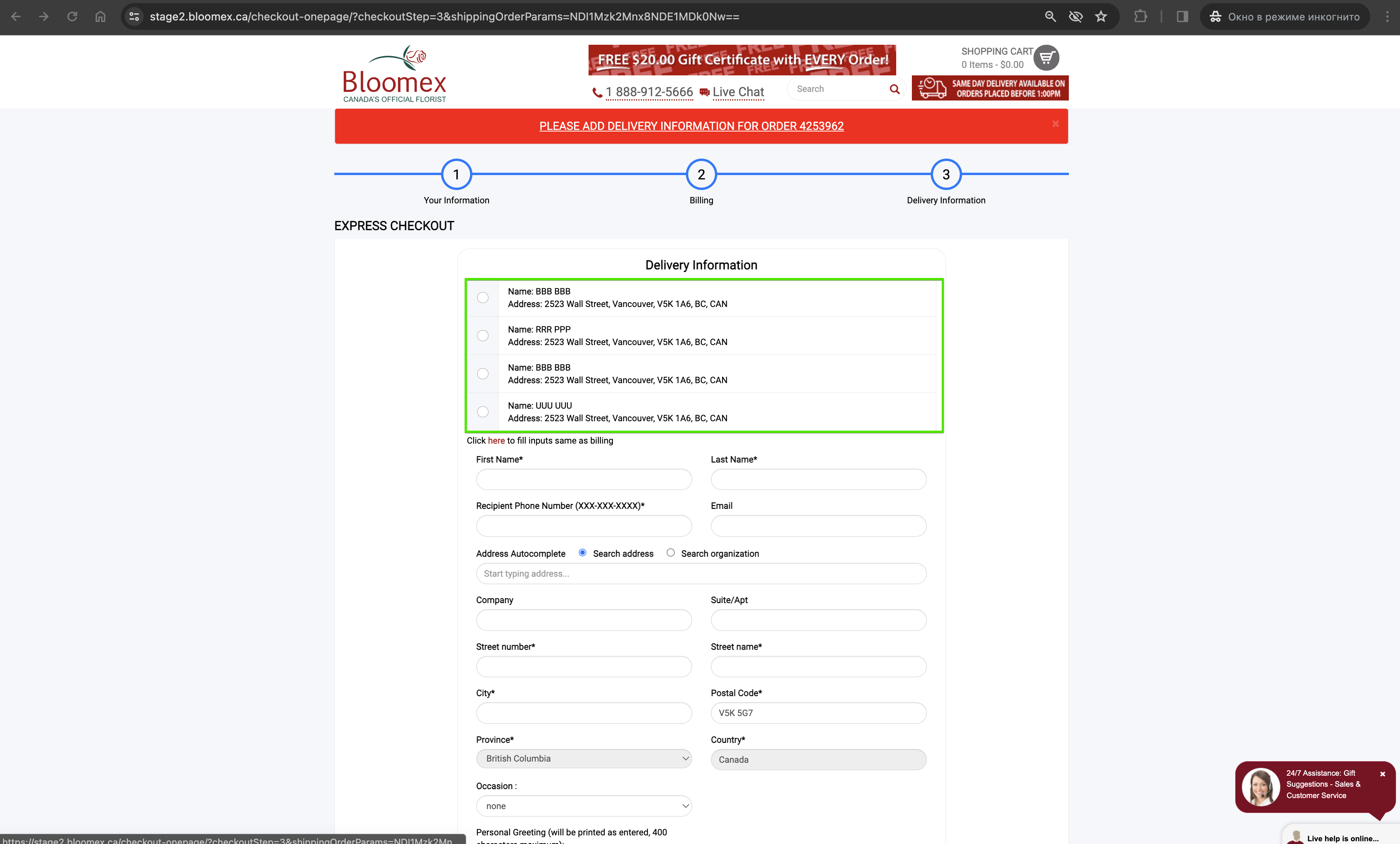This screenshot has height=844, width=1400.
Task: Choose the Search organization option
Action: [671, 552]
